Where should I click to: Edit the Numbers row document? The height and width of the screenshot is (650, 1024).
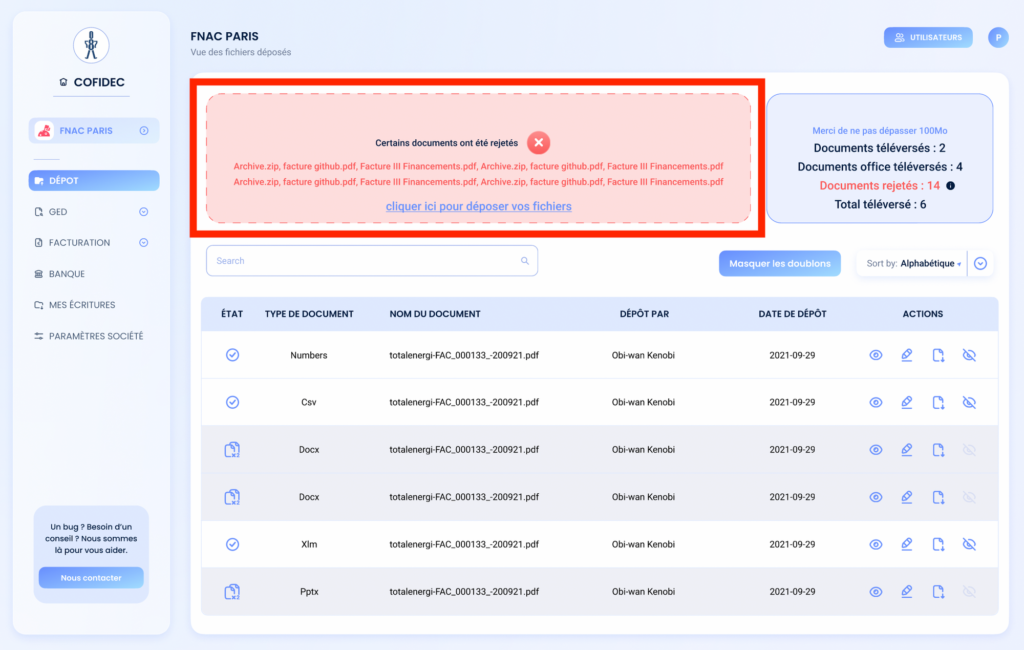point(906,355)
